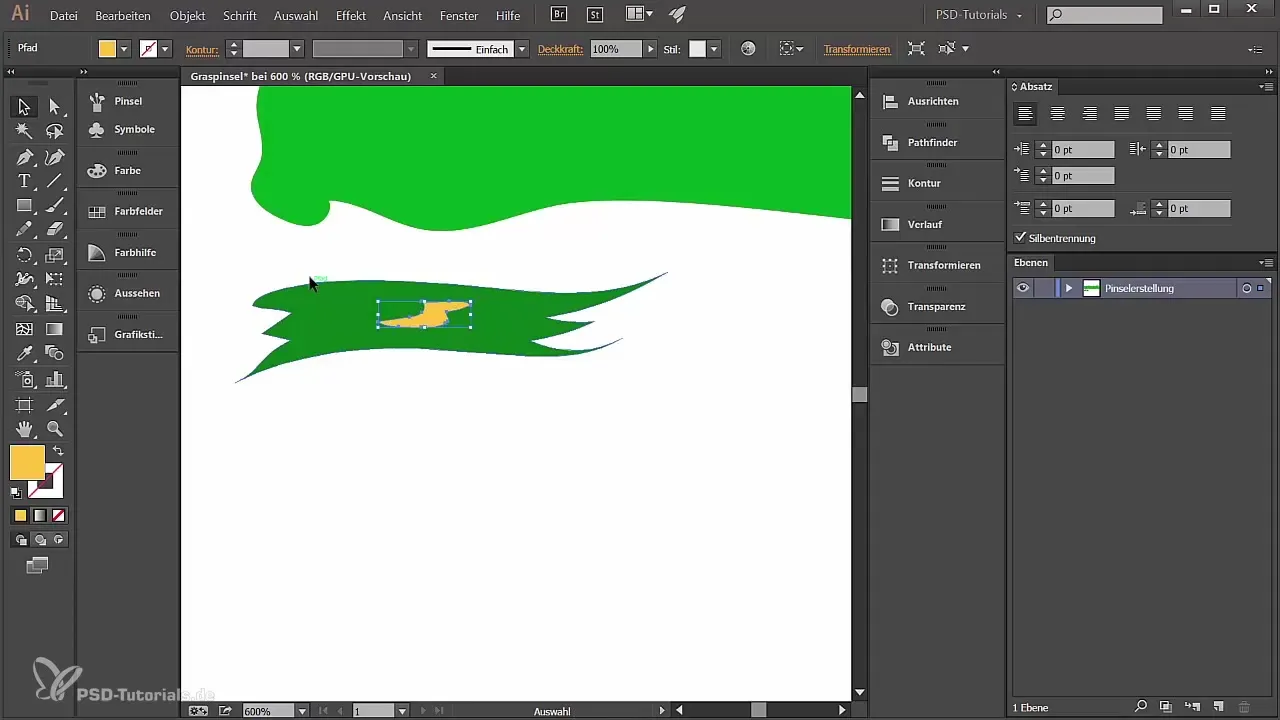This screenshot has height=720, width=1280.
Task: Open the Bearbeiten menu
Action: [123, 16]
